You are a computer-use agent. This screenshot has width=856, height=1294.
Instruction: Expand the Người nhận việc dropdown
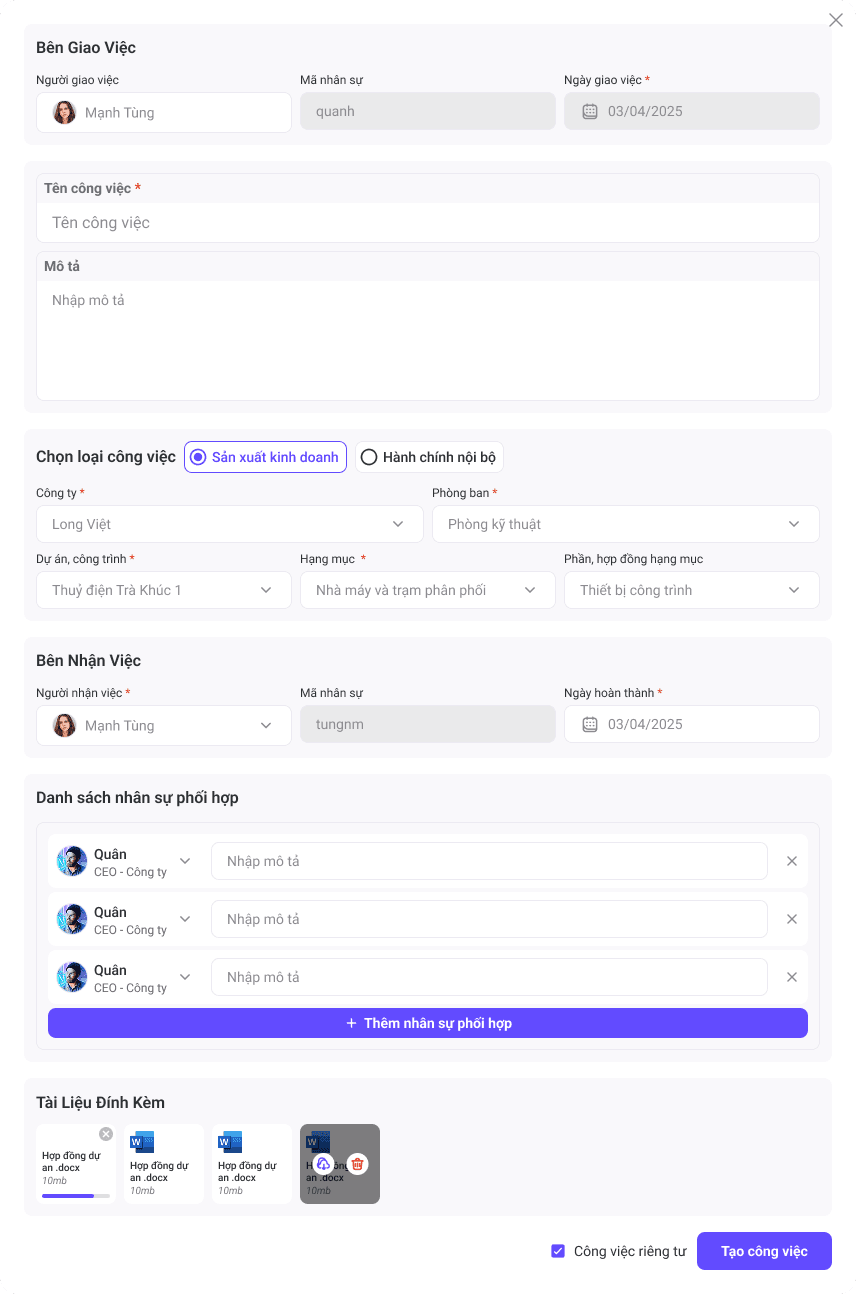tap(164, 725)
